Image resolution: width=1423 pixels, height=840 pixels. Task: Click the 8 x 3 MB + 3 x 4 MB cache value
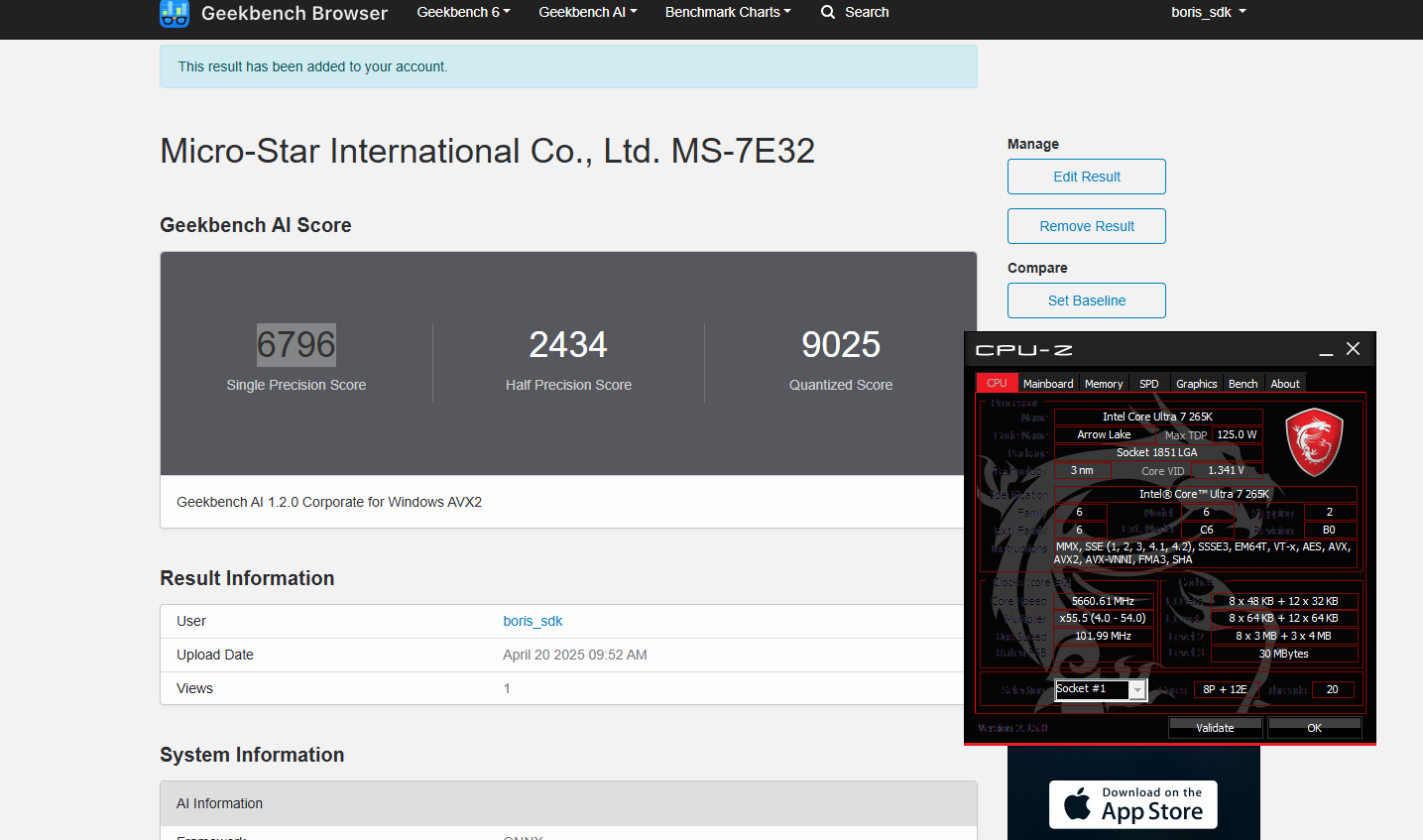pos(1284,636)
